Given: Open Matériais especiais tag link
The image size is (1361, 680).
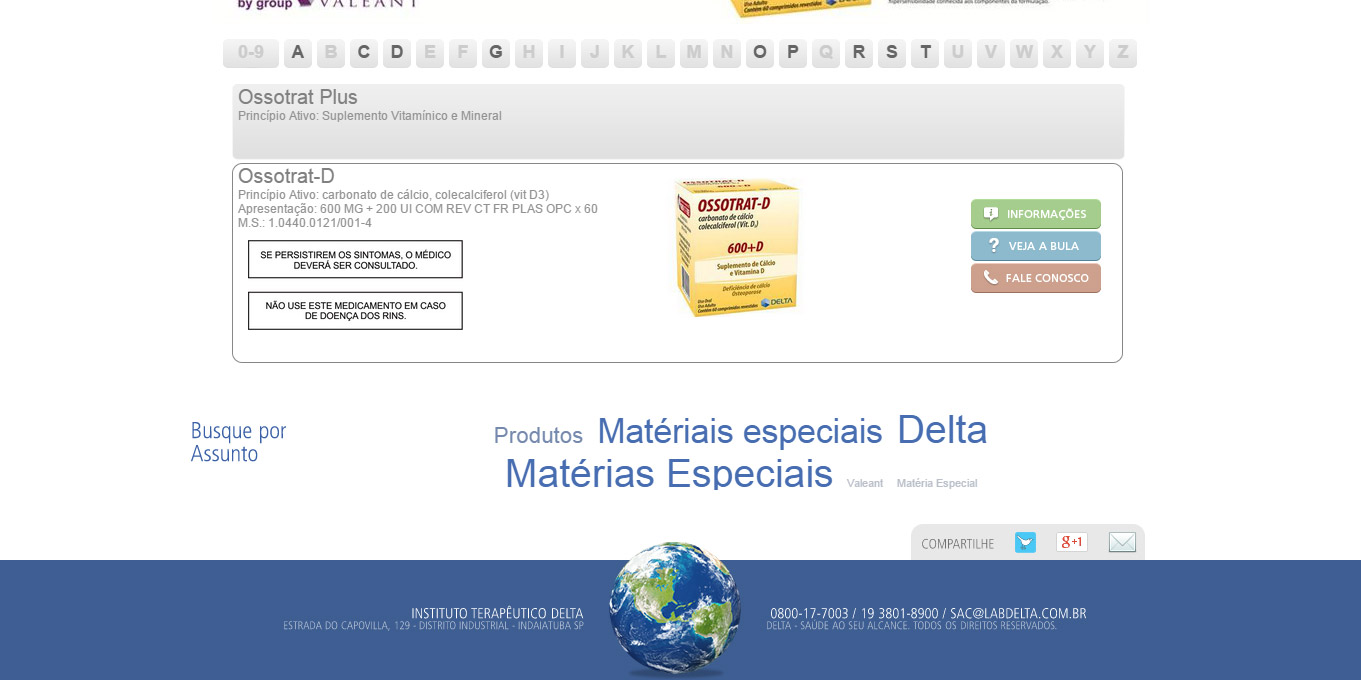Looking at the screenshot, I should click(x=740, y=432).
